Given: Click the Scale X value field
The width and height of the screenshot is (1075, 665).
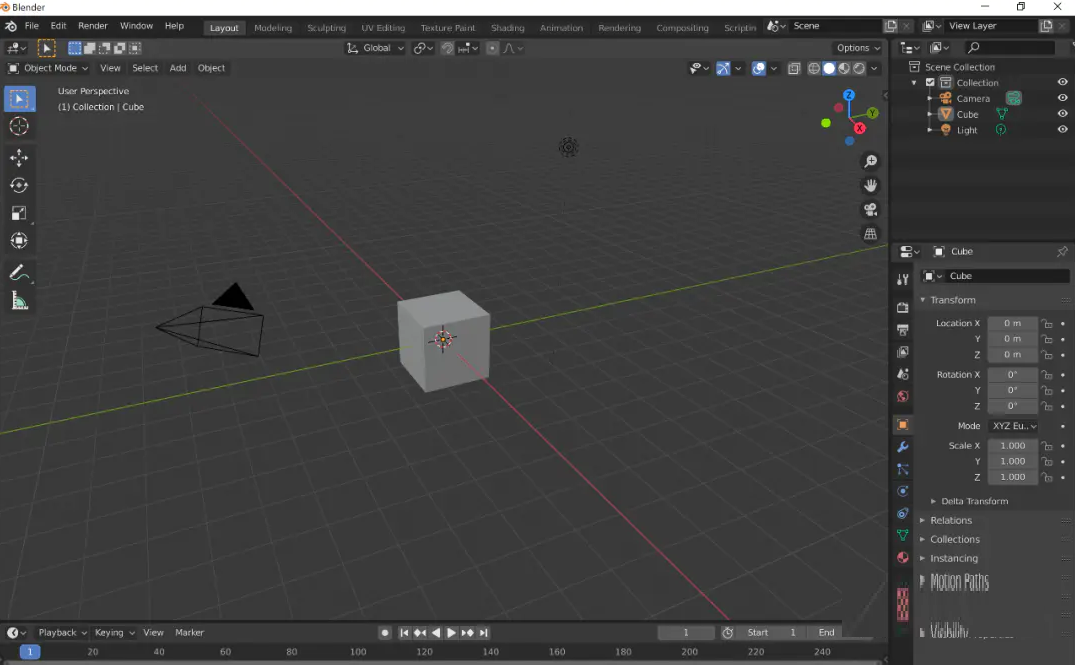Looking at the screenshot, I should point(1013,446).
